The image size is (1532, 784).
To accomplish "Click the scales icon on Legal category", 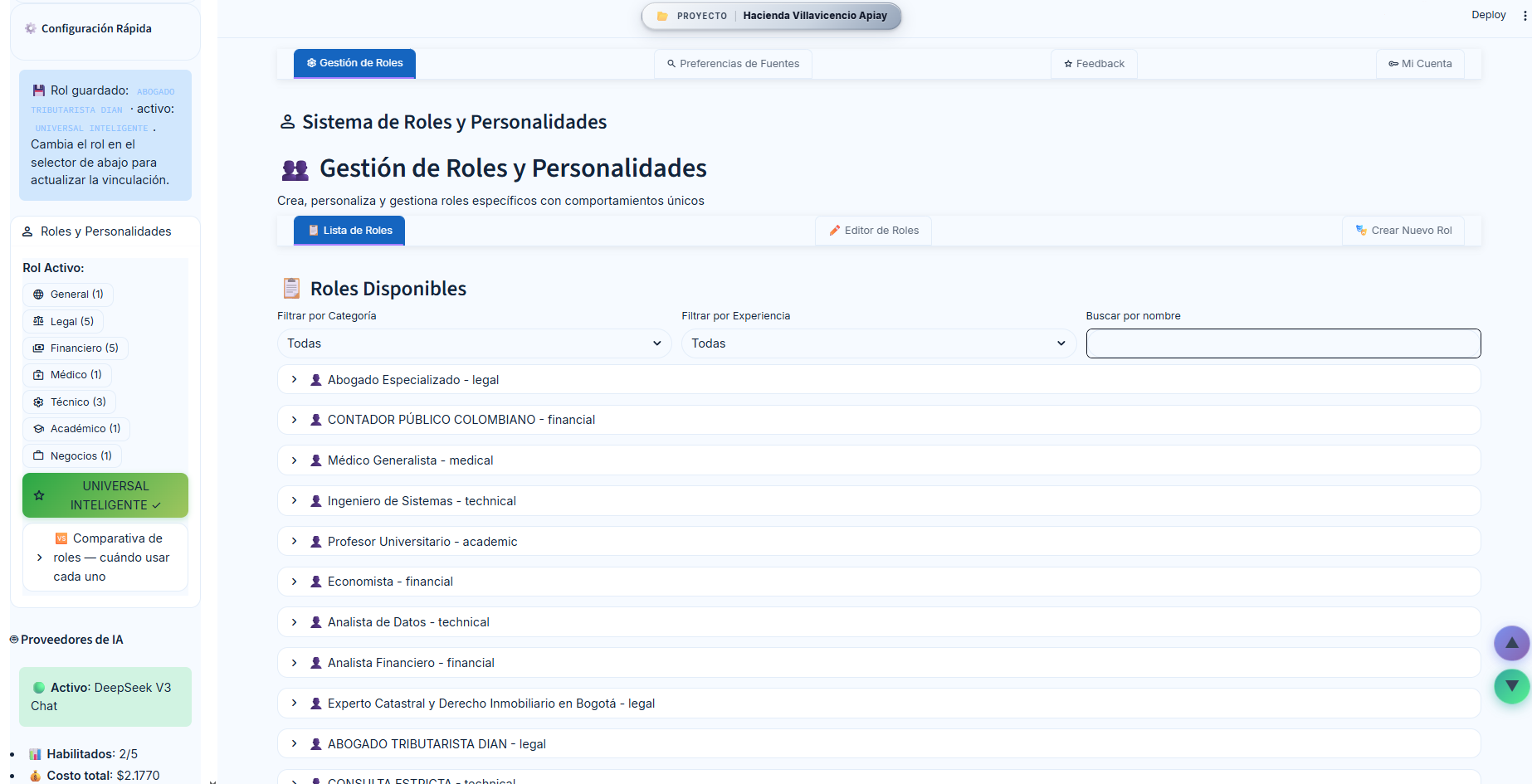I will pyautogui.click(x=38, y=321).
